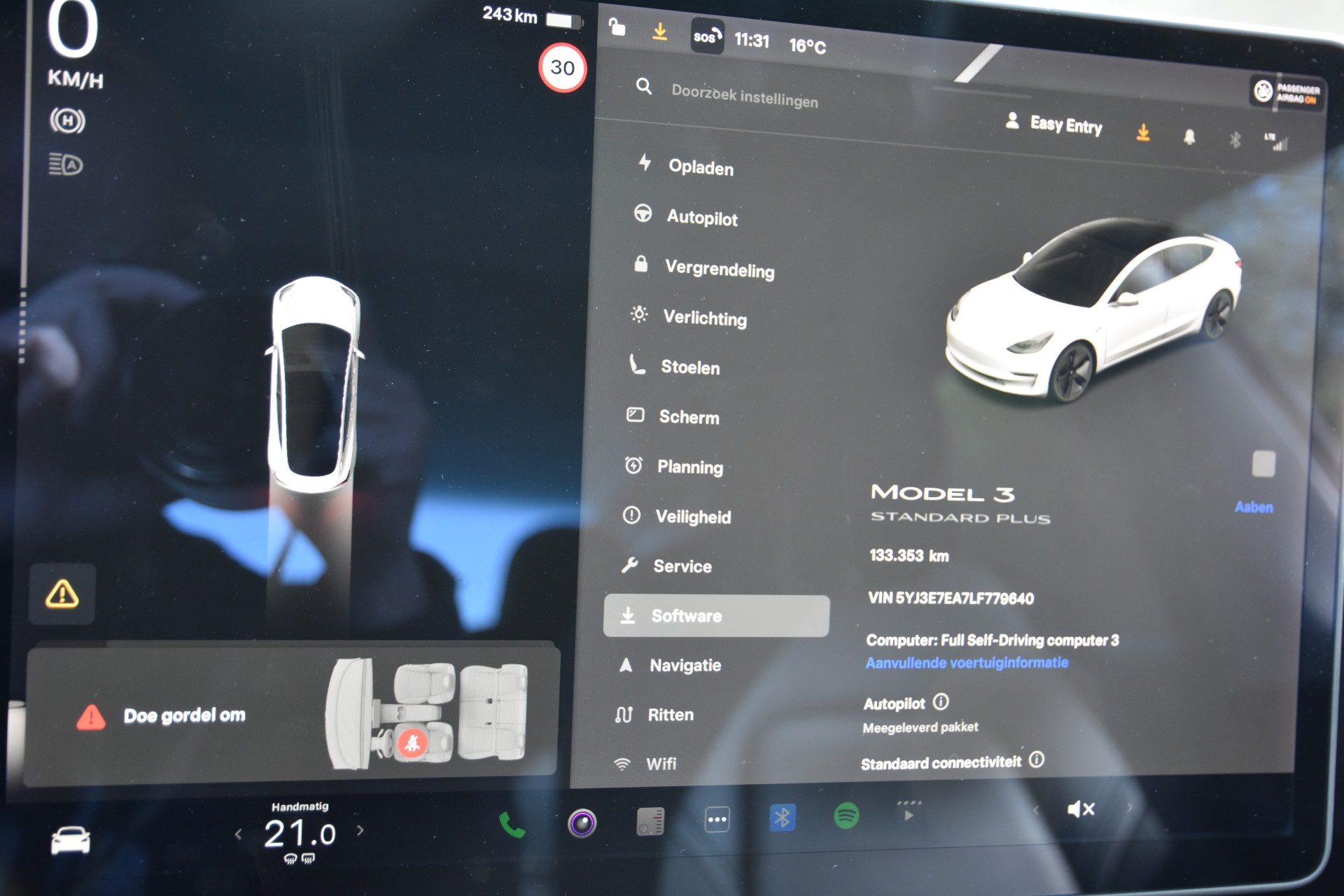Screen dimensions: 1344x896
Task: Open the phone app icon
Action: pyautogui.click(x=512, y=825)
